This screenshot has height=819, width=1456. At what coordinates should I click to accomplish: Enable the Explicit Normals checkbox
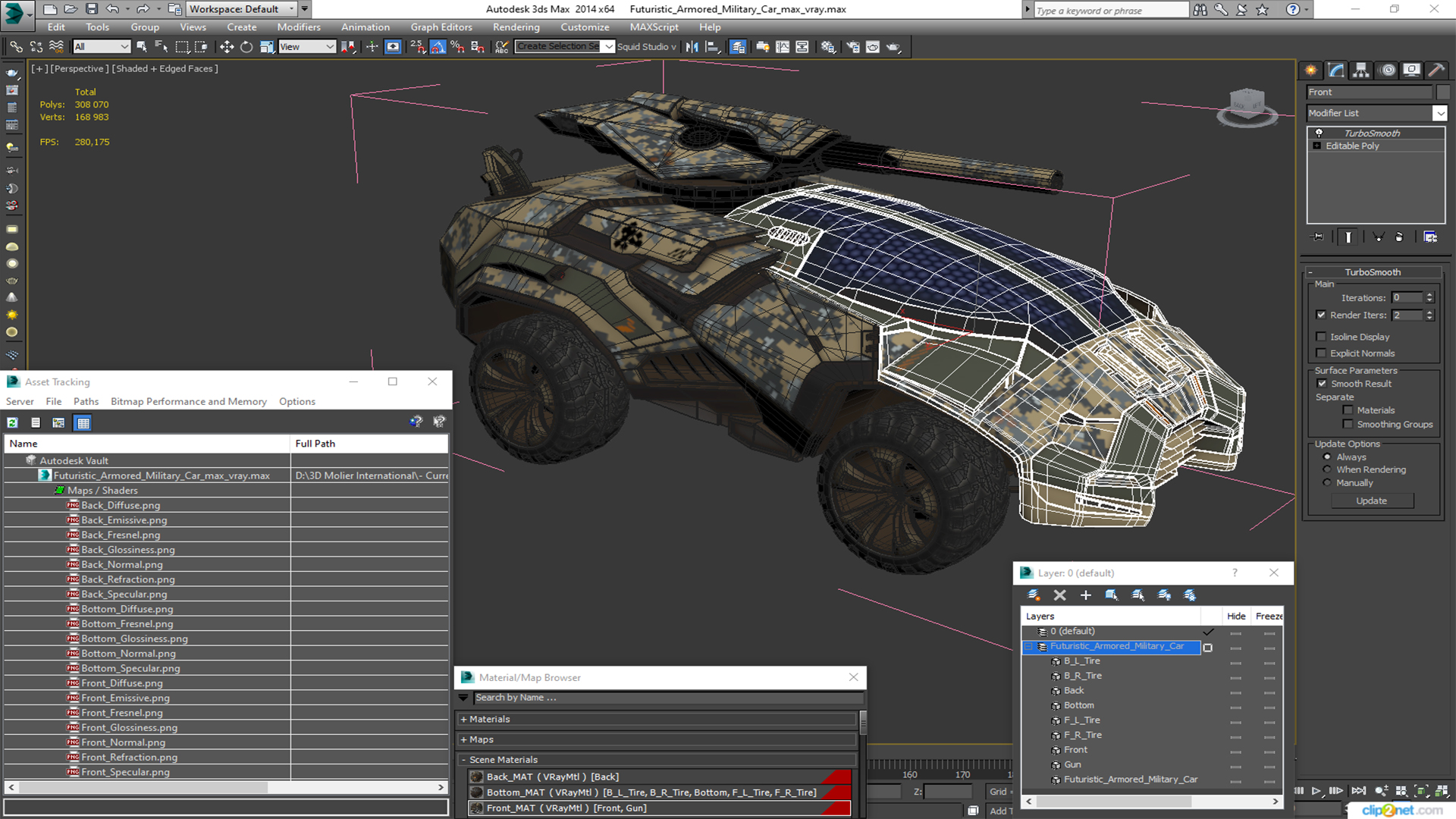point(1321,353)
